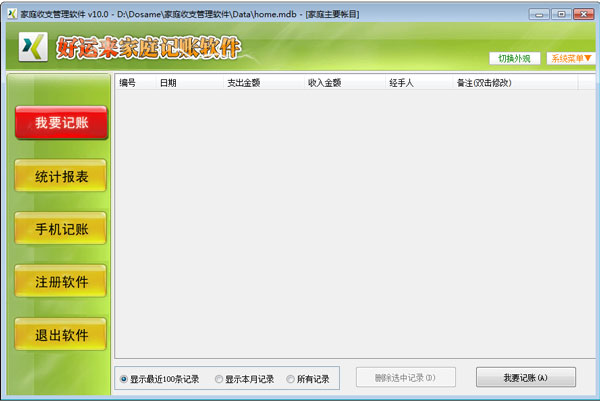The height and width of the screenshot is (401, 600).
Task: Click the 注册软件 sidebar button
Action: click(61, 282)
